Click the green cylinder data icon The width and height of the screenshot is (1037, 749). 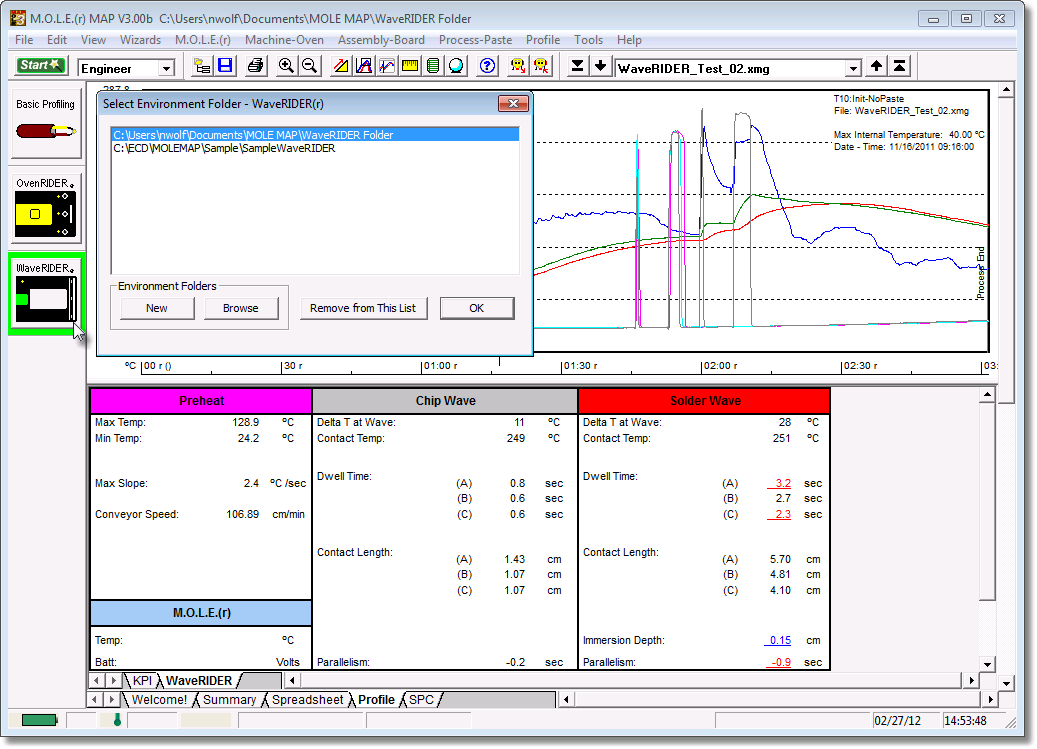click(x=433, y=66)
